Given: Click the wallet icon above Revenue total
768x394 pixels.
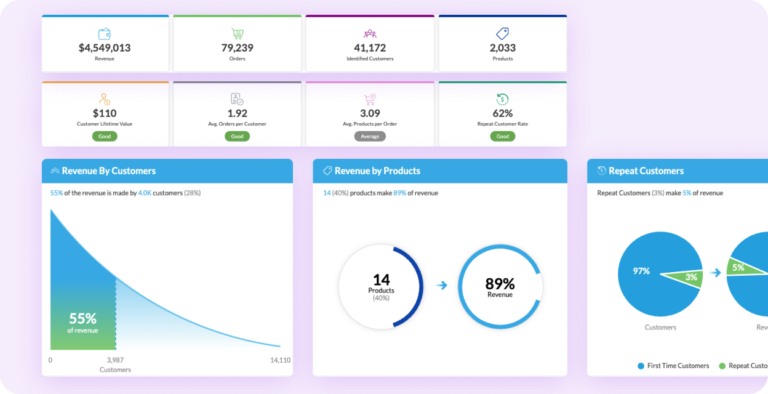Looking at the screenshot, I should click(104, 34).
